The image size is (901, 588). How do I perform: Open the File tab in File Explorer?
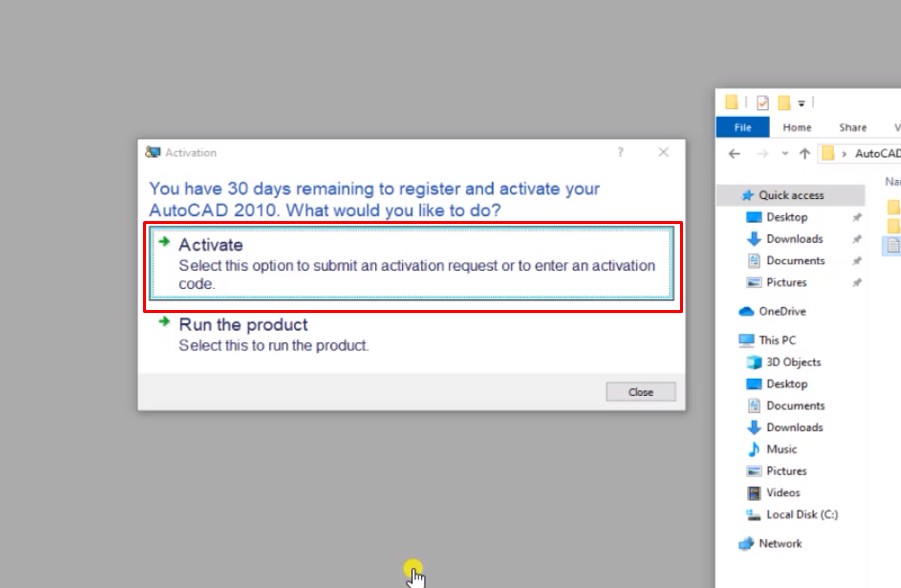[743, 128]
